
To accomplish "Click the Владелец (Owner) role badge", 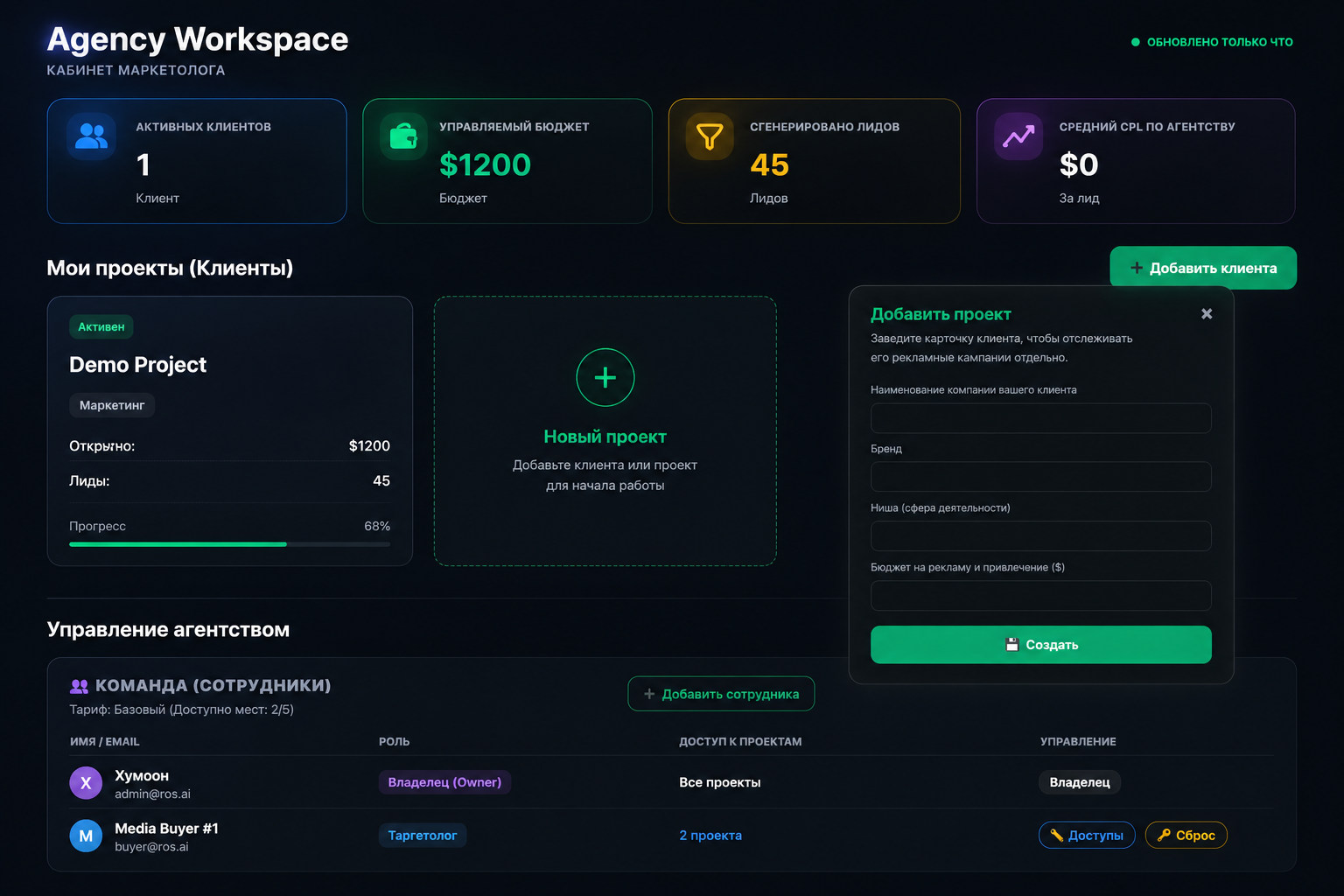I will [444, 782].
